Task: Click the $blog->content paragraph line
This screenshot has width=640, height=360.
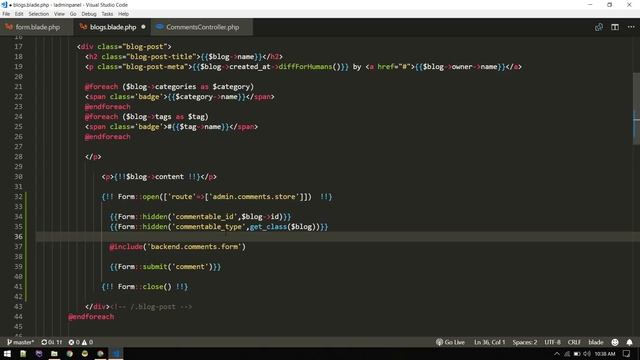Action: 159,177
